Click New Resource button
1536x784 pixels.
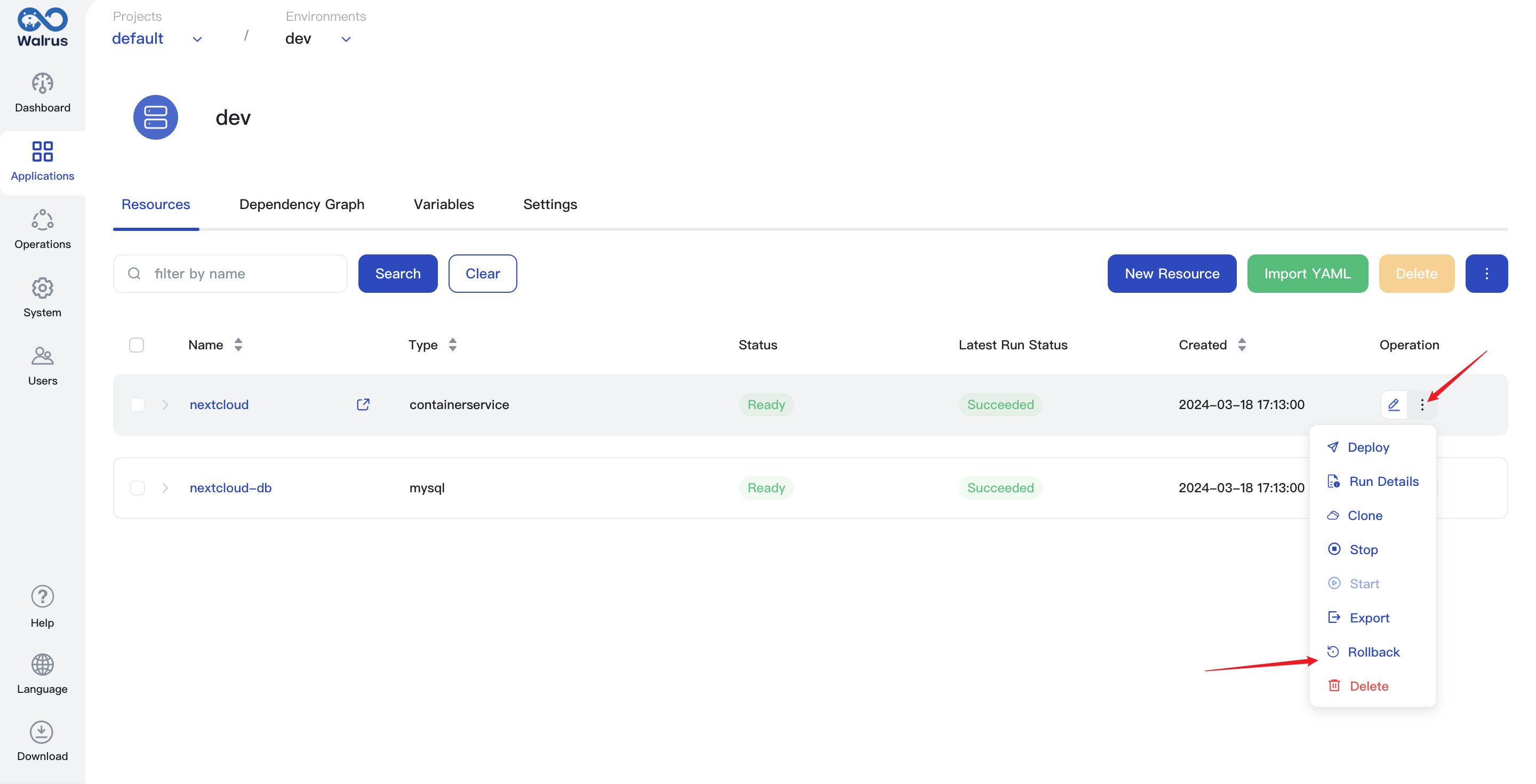point(1172,273)
